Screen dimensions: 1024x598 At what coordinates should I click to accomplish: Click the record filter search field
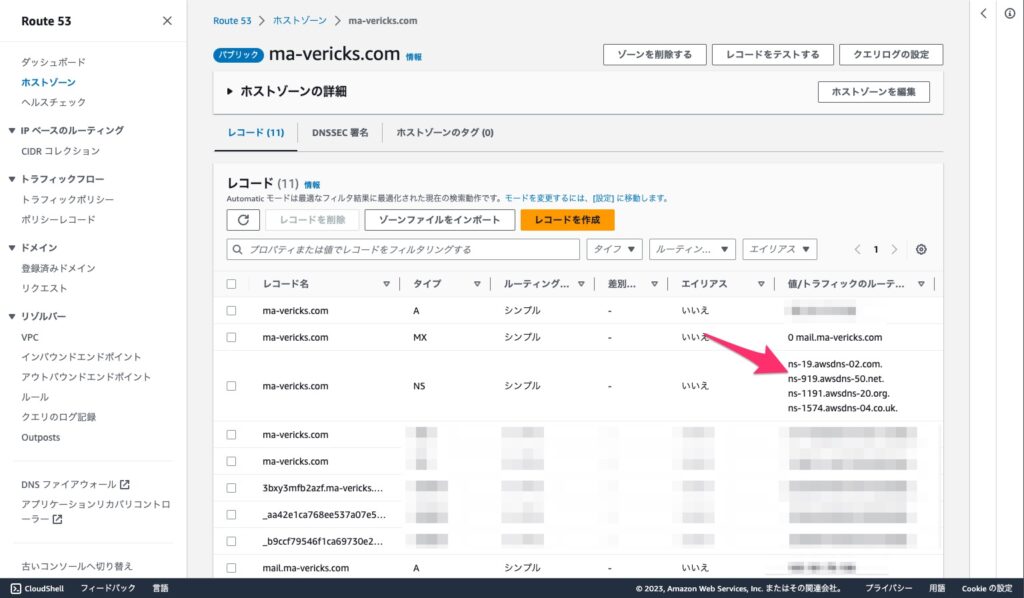coord(403,249)
